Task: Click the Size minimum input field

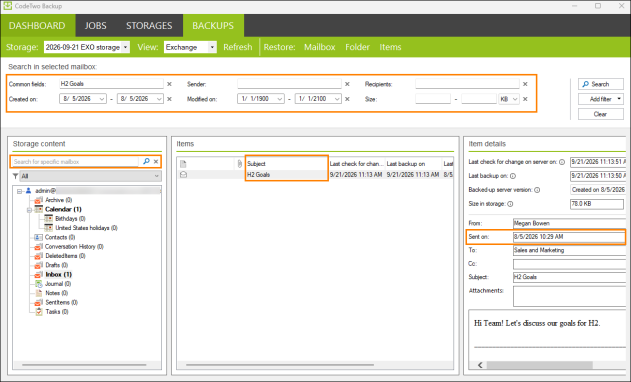Action: click(433, 99)
